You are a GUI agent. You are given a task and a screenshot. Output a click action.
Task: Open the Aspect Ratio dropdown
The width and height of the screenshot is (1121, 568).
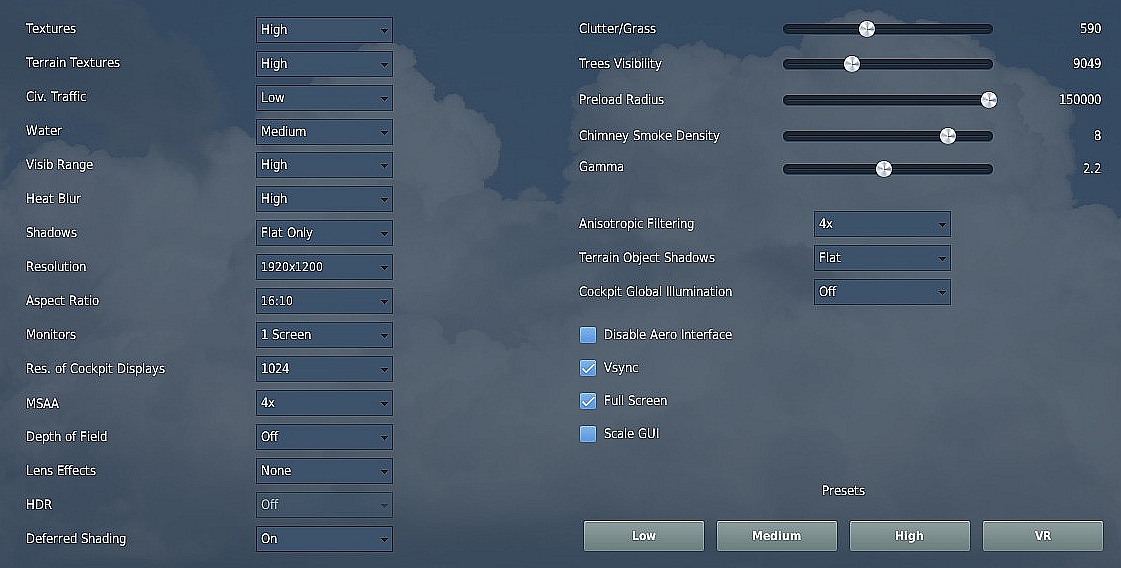324,301
